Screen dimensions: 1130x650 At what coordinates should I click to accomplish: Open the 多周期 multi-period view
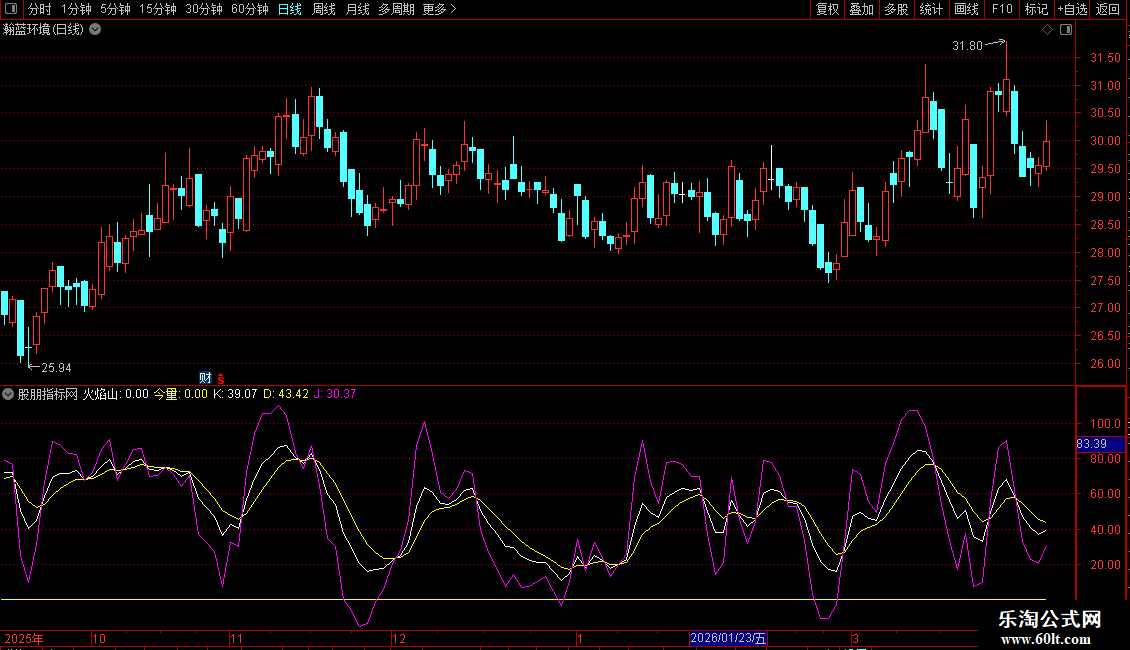click(x=397, y=10)
